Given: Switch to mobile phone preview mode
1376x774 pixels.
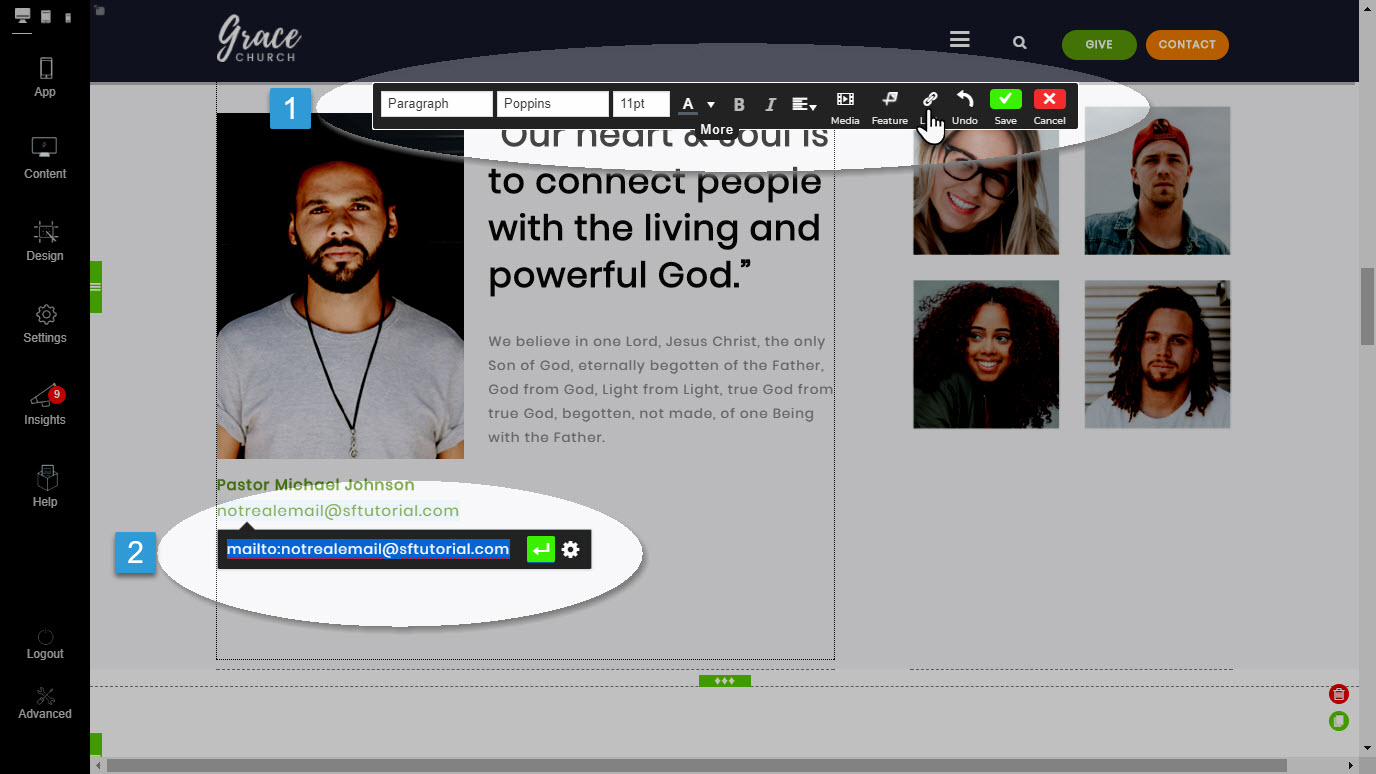Looking at the screenshot, I should (x=68, y=18).
